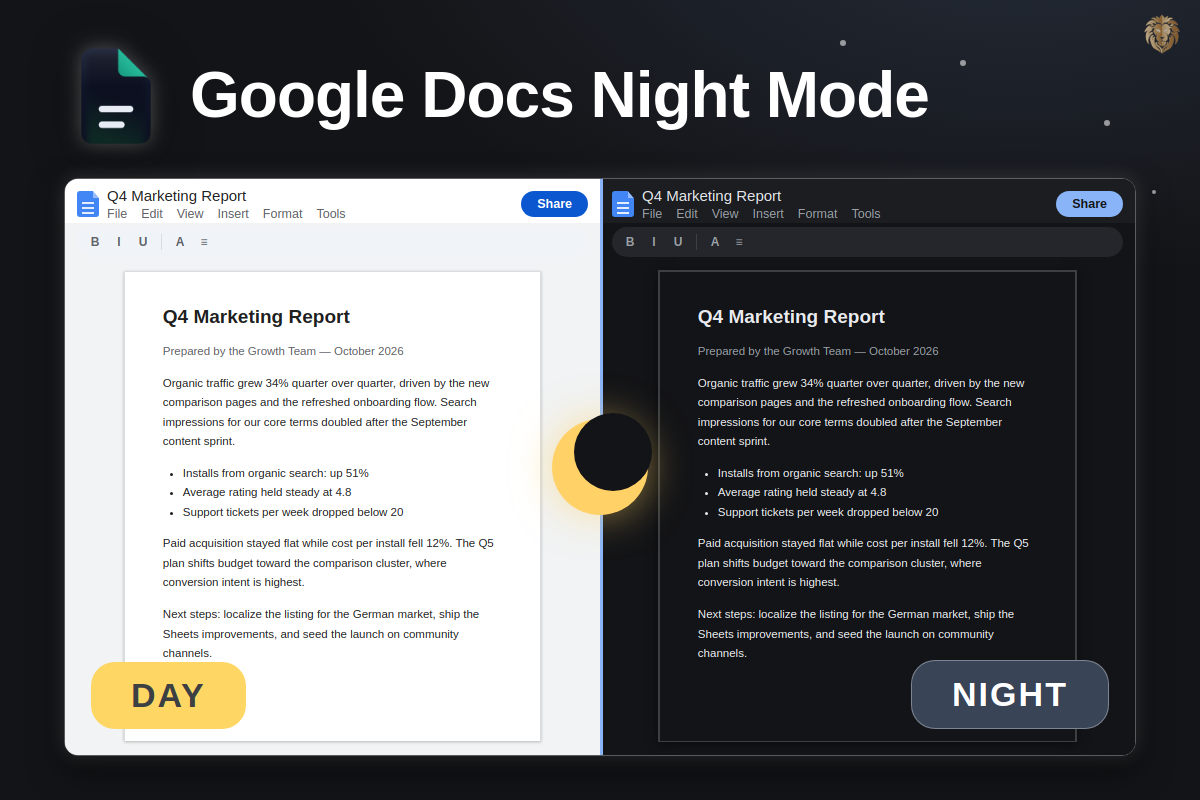Open the Format menu in the day pane
Image resolution: width=1200 pixels, height=800 pixels.
(x=283, y=214)
